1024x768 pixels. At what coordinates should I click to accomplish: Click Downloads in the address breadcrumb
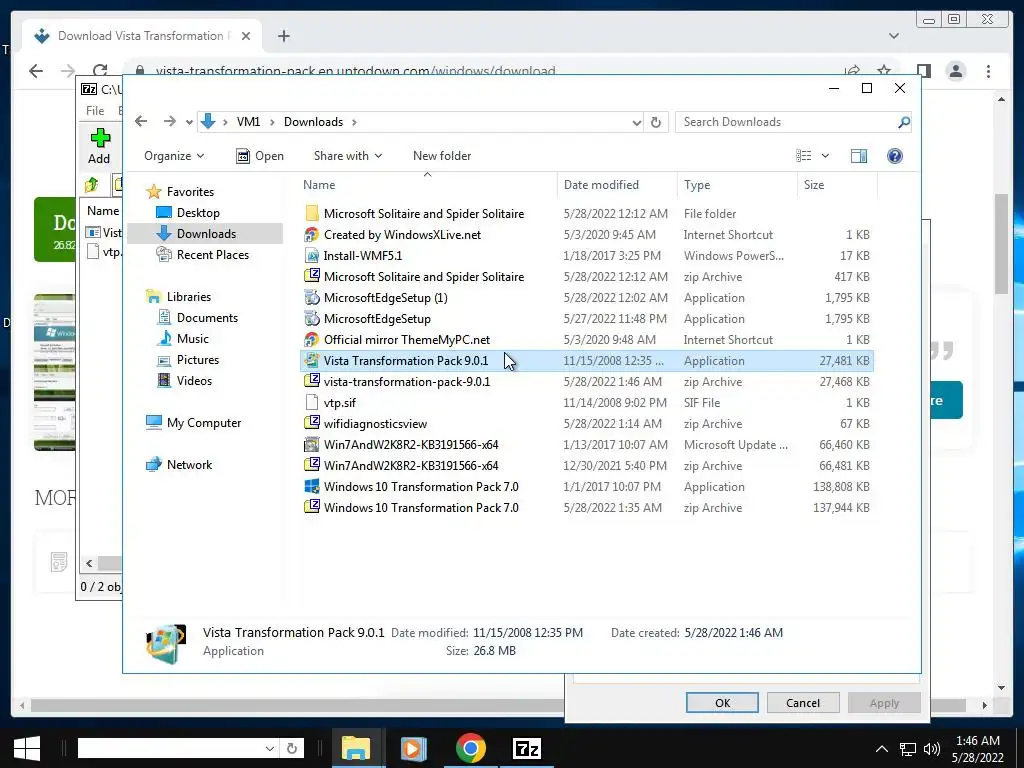point(313,122)
